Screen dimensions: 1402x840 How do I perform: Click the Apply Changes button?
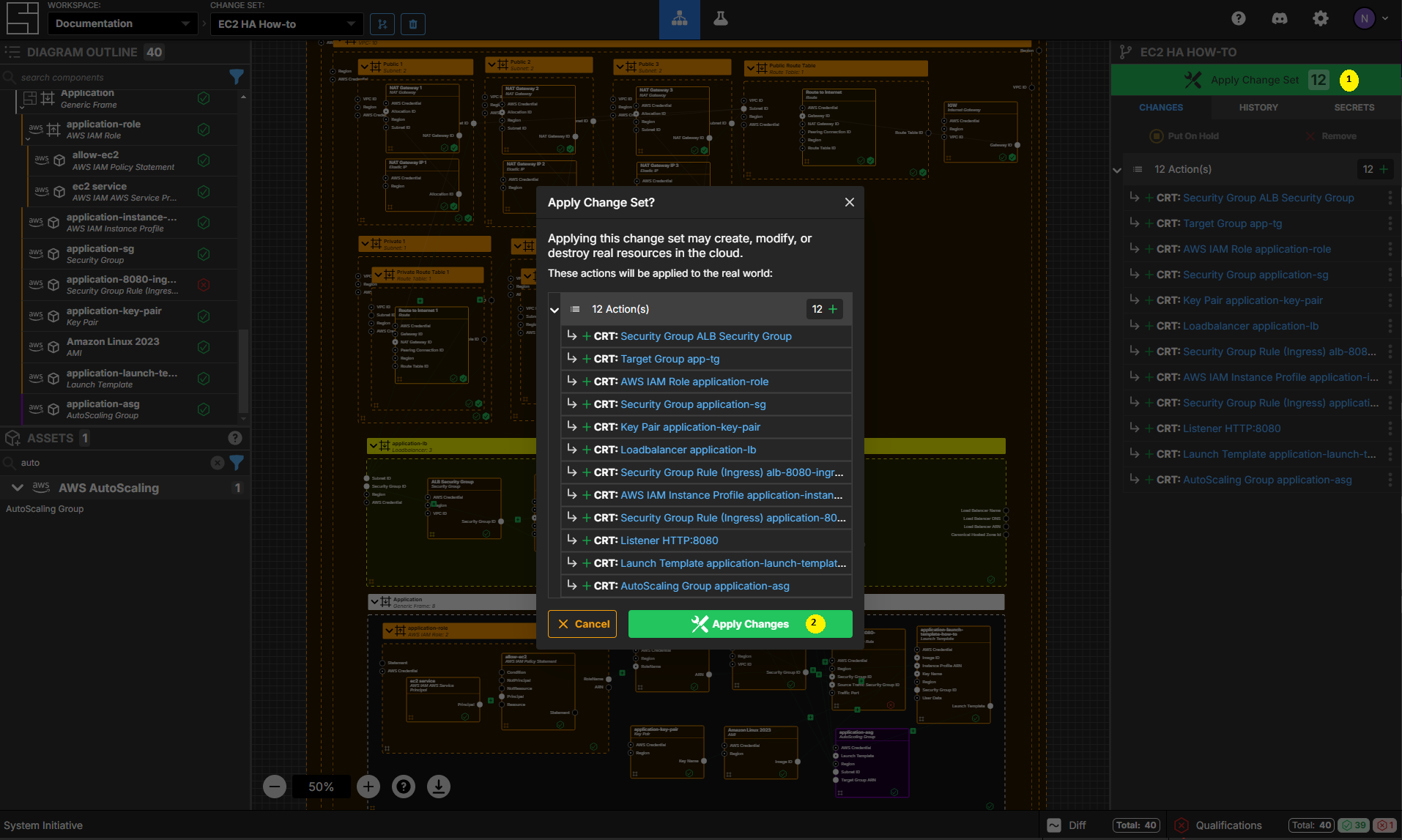pyautogui.click(x=740, y=624)
